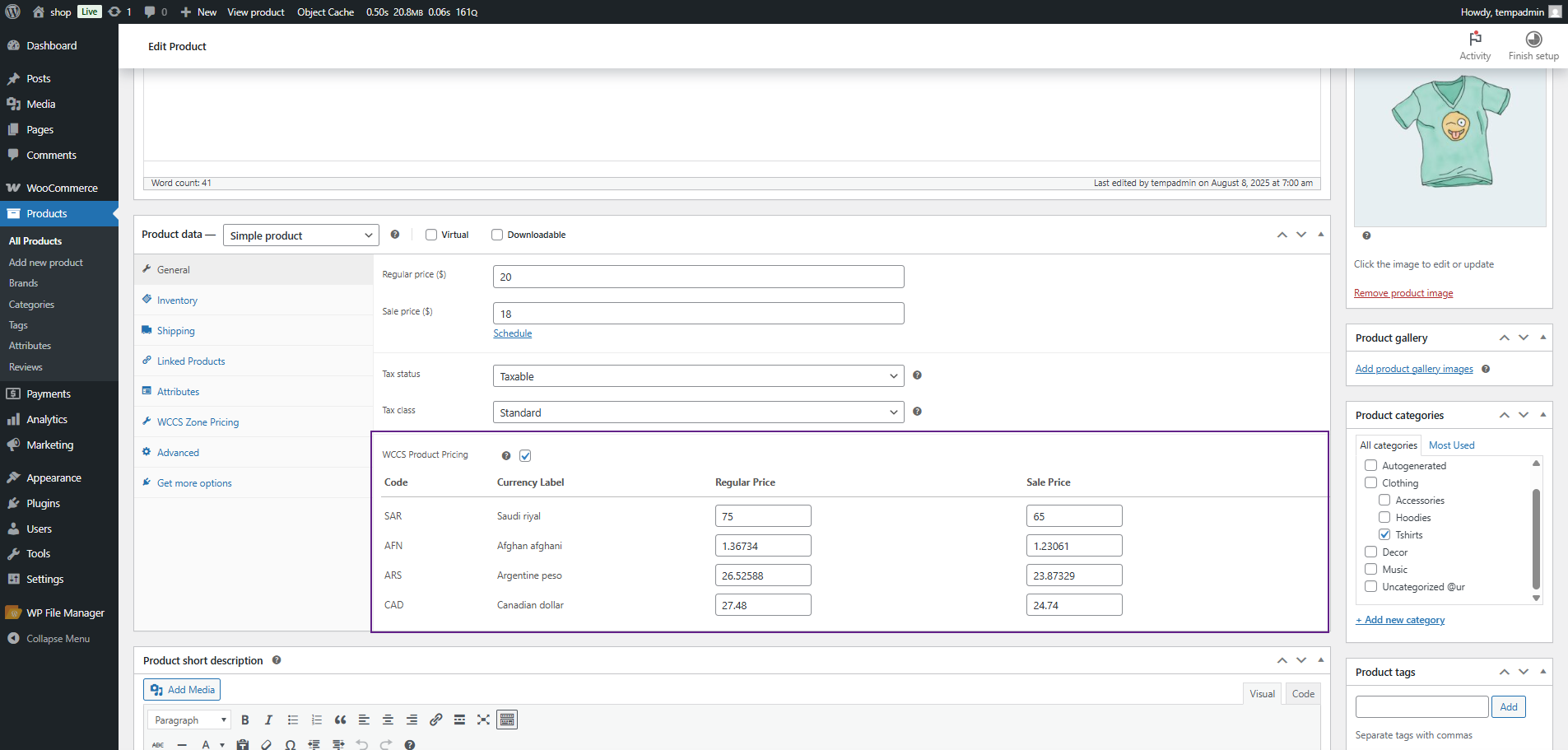The image size is (1568, 750).
Task: Click the insert link icon
Action: (435, 720)
